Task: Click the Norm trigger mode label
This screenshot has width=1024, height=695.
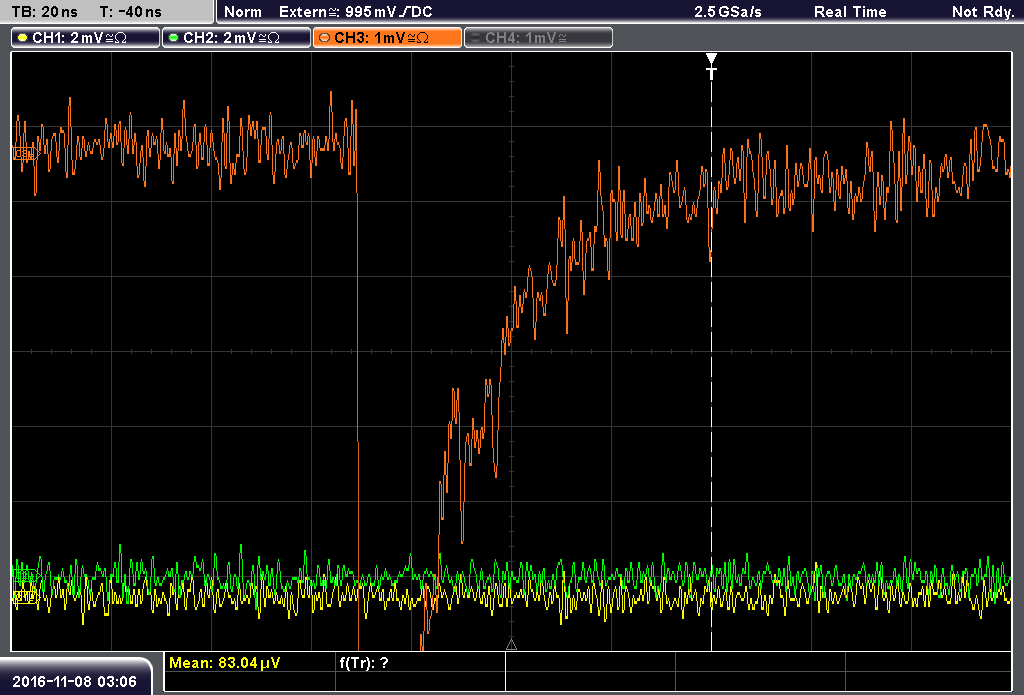Action: coord(242,12)
